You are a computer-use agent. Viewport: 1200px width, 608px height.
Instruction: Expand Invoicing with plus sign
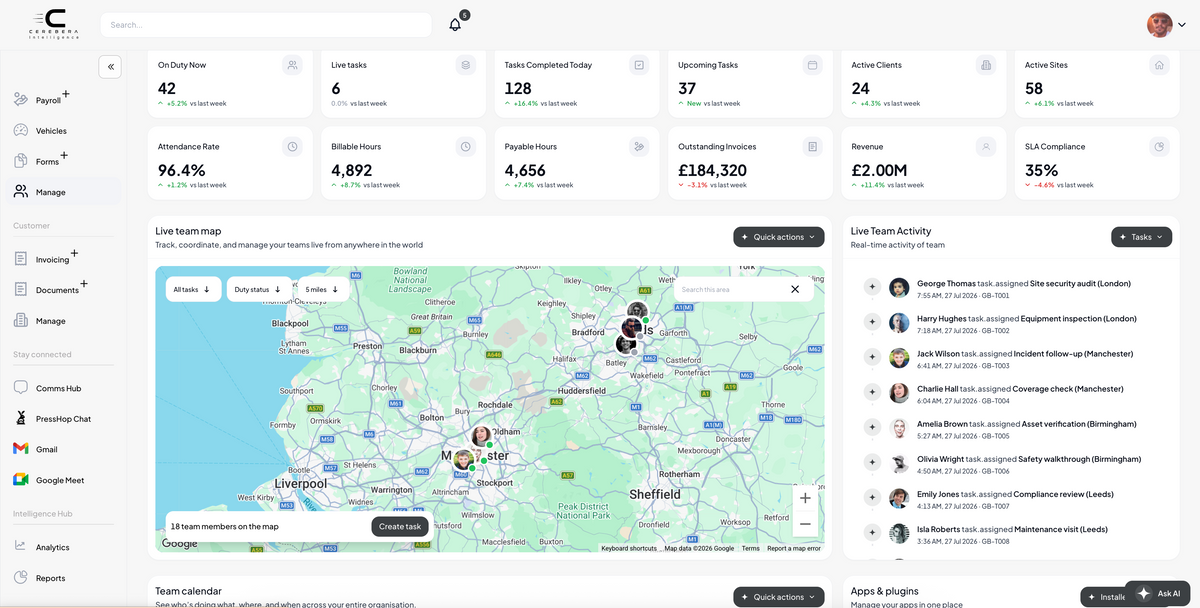74,253
